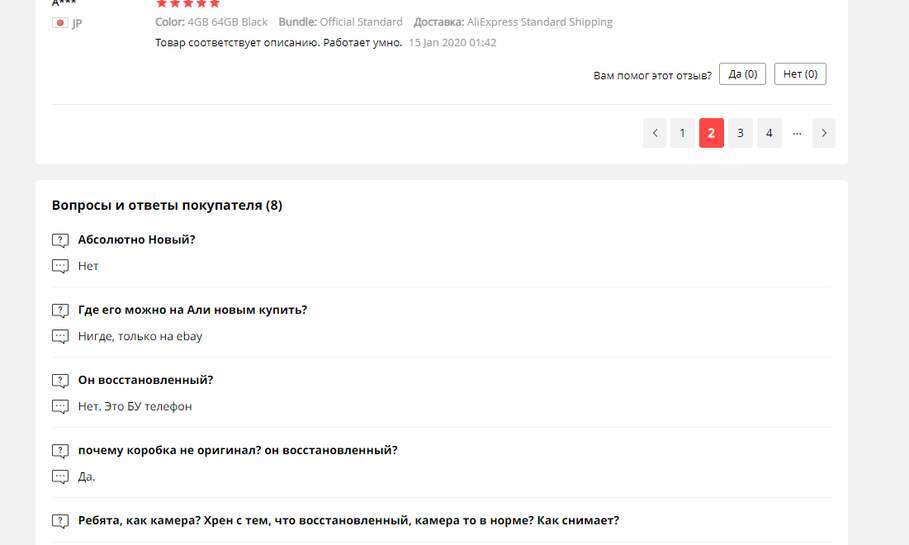909x545 pixels.
Task: Go to next reviews page arrow
Action: [x=824, y=133]
